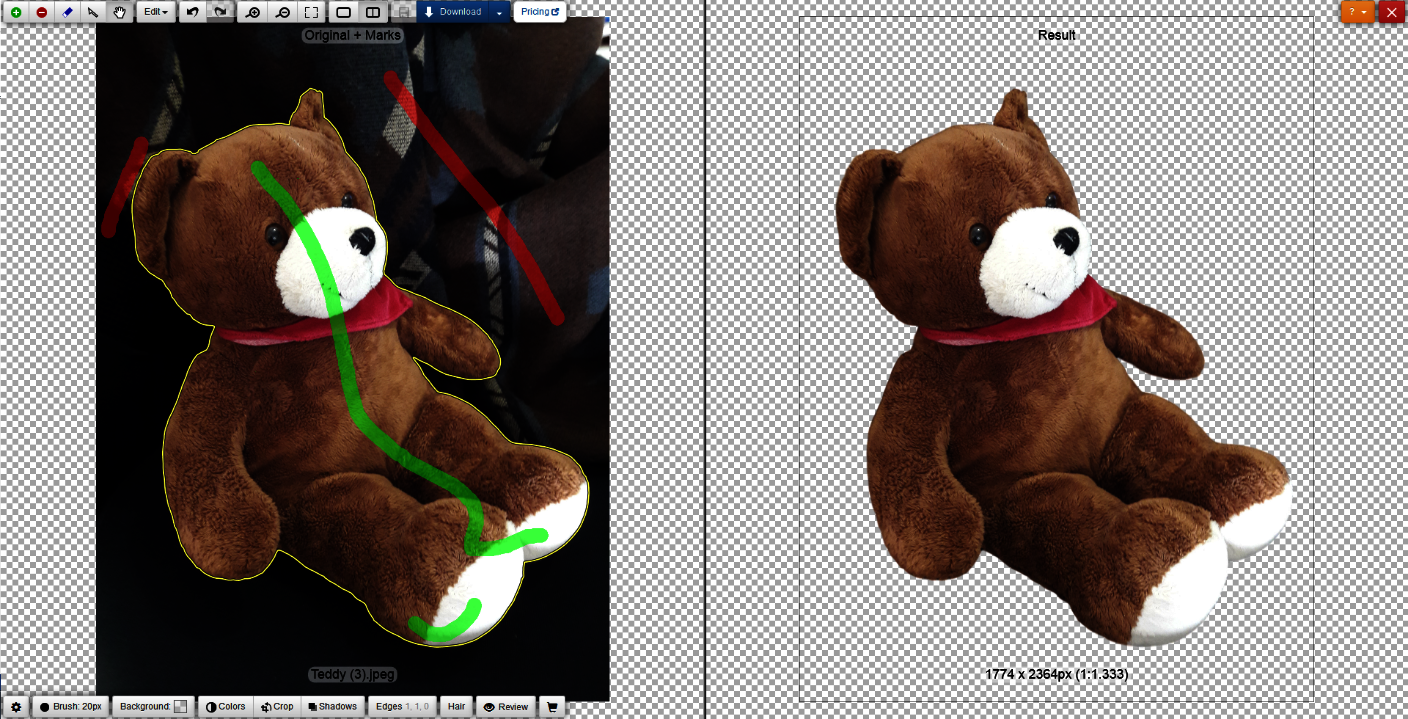Open the Hair settings panel

point(456,706)
